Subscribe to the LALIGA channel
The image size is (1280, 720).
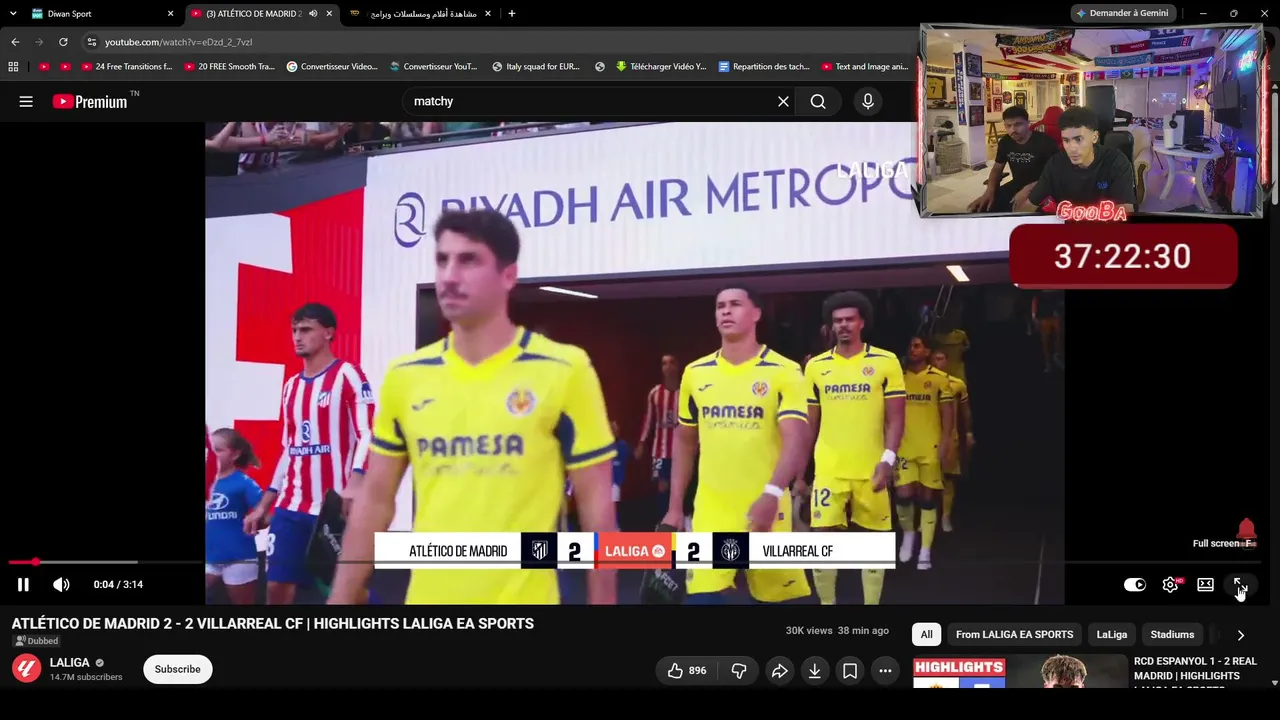[x=178, y=669]
